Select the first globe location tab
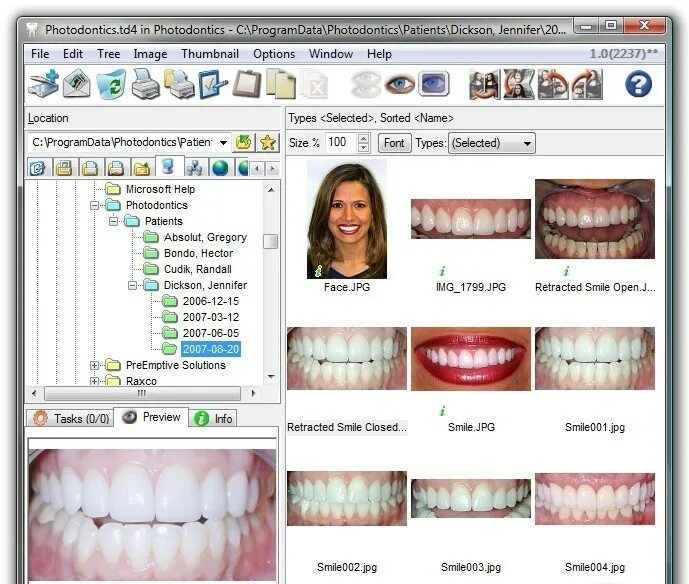Viewport: 689px width, 584px height. pos(220,167)
